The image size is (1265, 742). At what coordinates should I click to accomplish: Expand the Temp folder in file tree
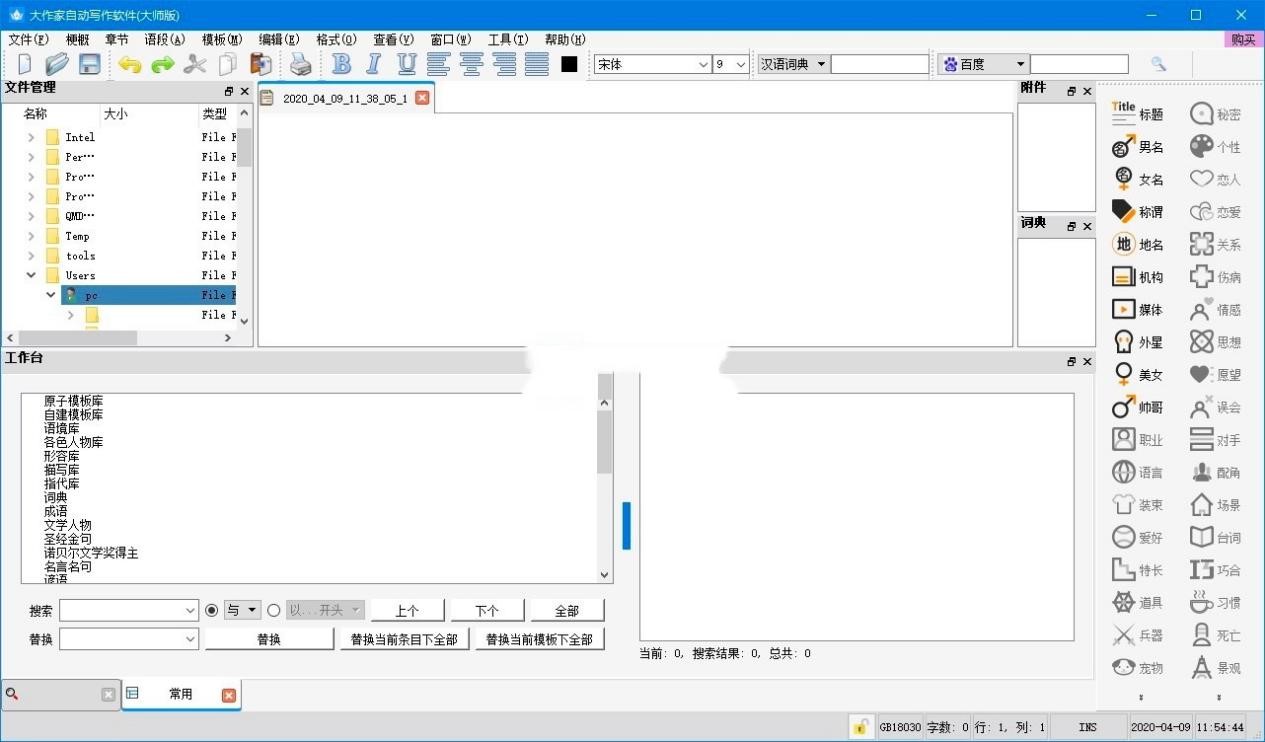tap(31, 236)
